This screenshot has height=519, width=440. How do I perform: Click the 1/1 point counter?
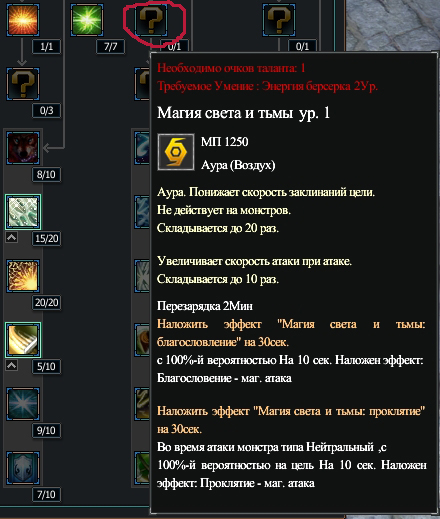[46, 46]
